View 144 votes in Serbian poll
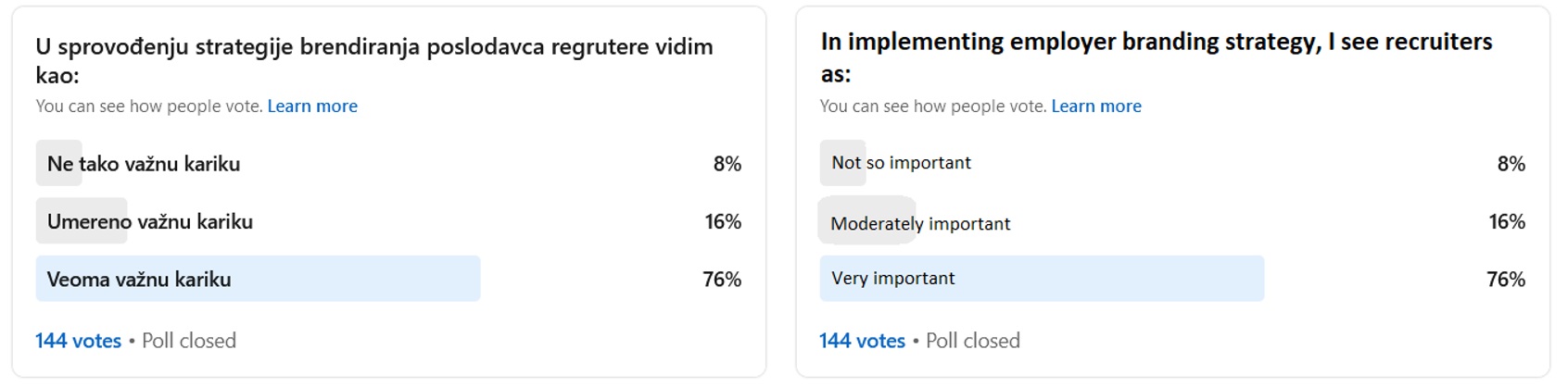The image size is (1568, 387). pyautogui.click(x=79, y=341)
